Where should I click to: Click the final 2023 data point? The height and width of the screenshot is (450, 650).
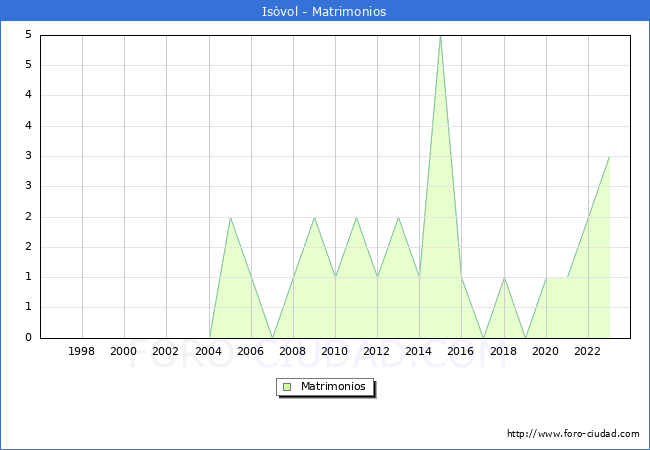coord(609,157)
